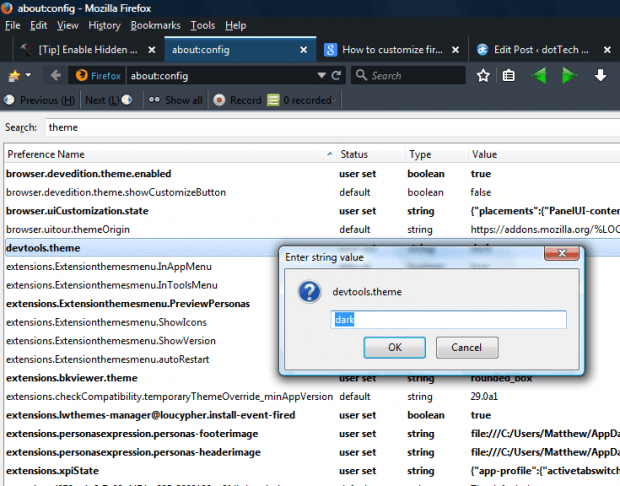620x486 pixels.
Task: Select browser.uiCustomization.state preference
Action: coord(312,211)
